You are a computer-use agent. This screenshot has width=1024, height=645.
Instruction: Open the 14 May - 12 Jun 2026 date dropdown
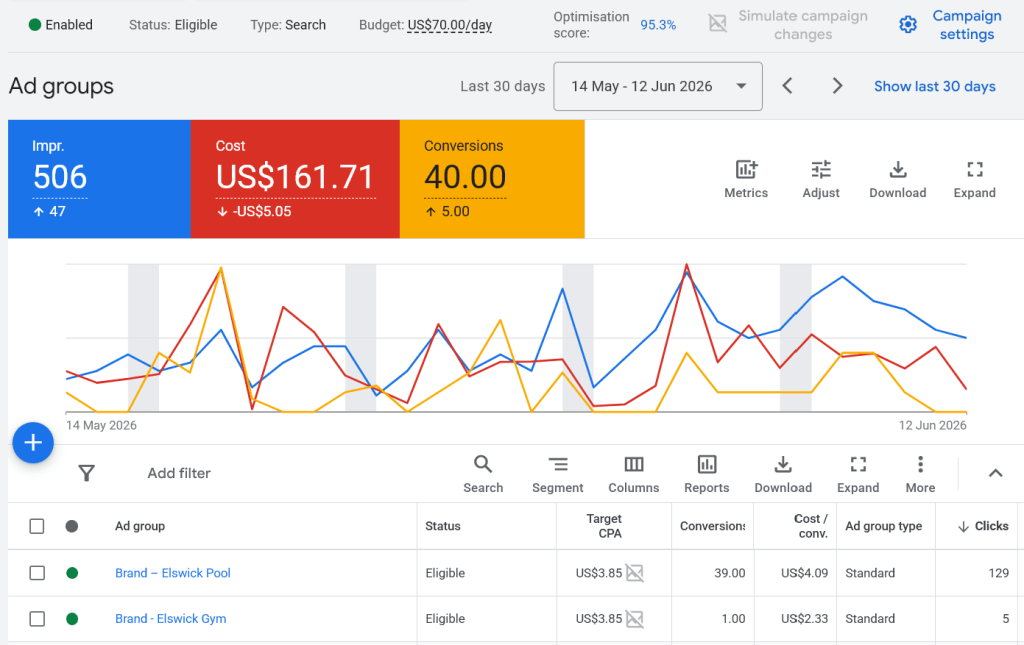pyautogui.click(x=658, y=86)
